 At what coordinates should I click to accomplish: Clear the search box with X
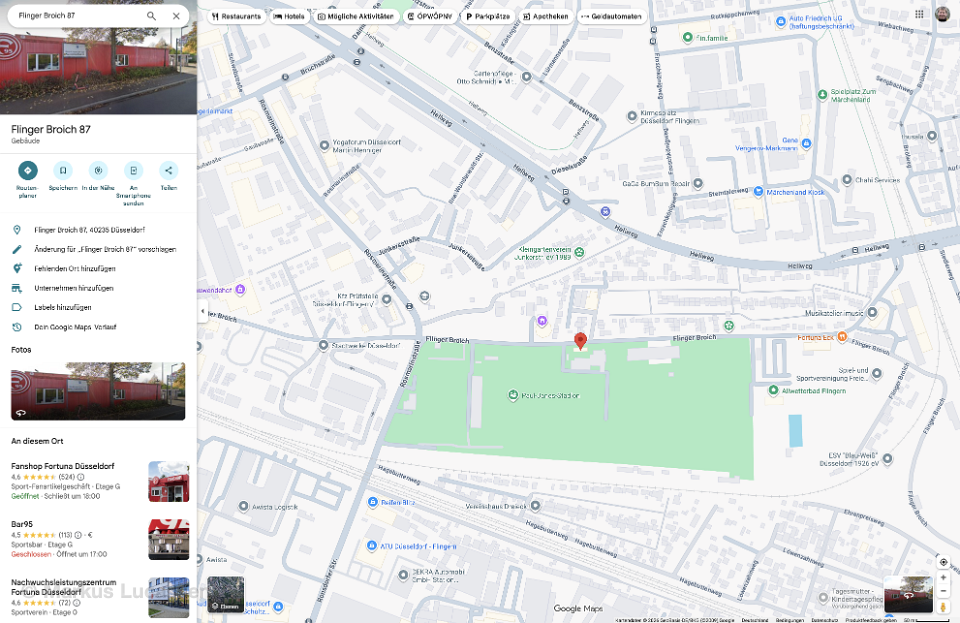[x=176, y=16]
